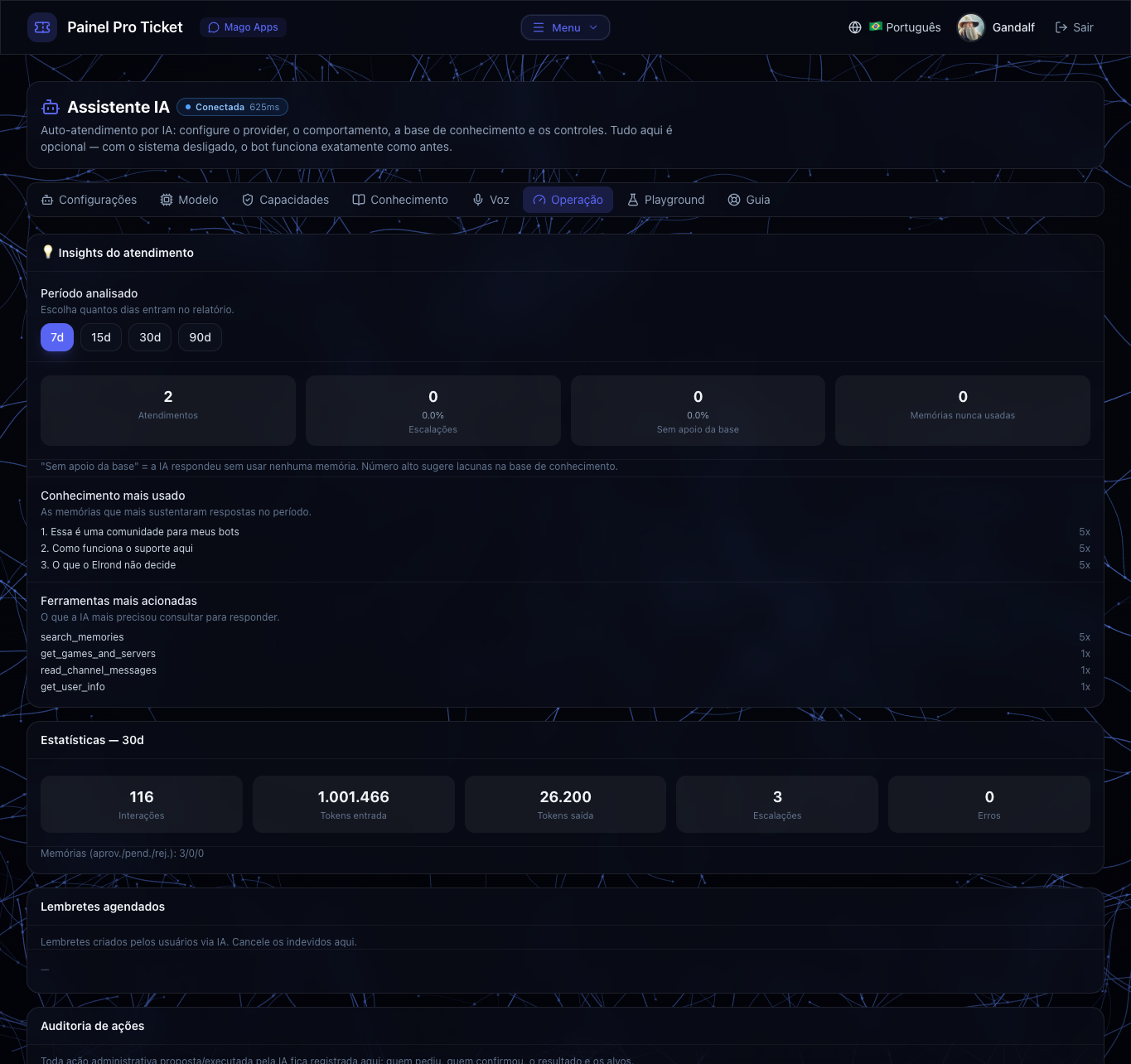Viewport: 1131px width, 1064px height.
Task: Open the Mago Apps link
Action: tap(243, 27)
